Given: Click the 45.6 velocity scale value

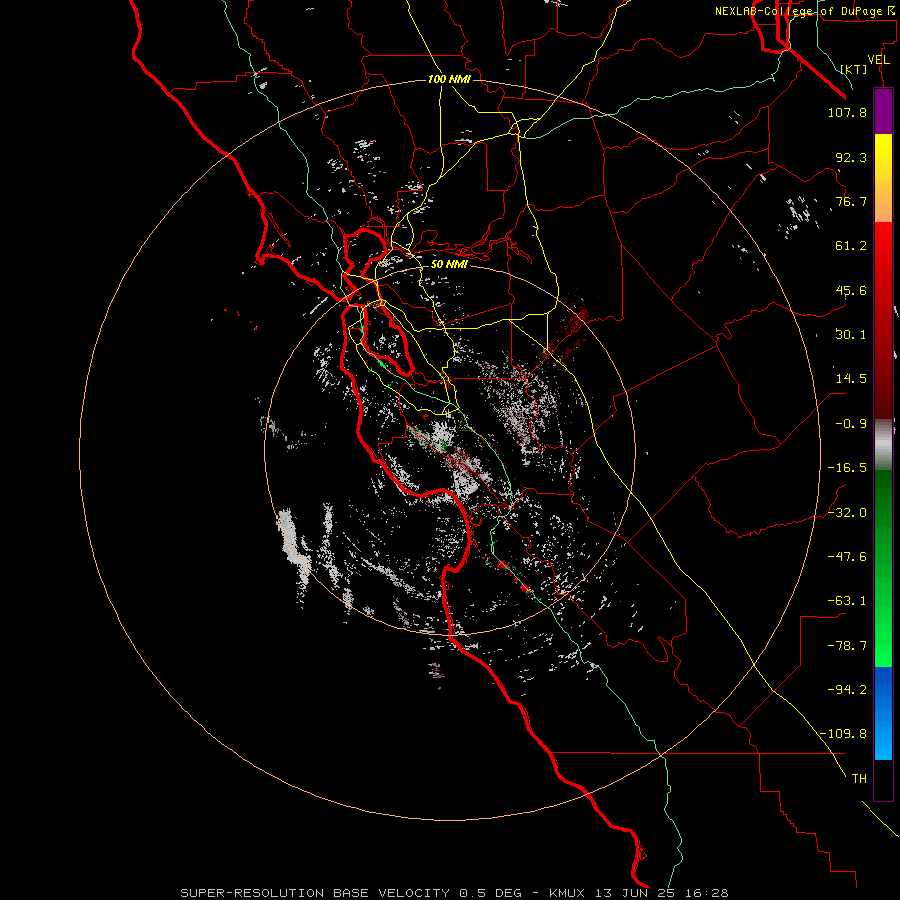Looking at the screenshot, I should tap(851, 290).
